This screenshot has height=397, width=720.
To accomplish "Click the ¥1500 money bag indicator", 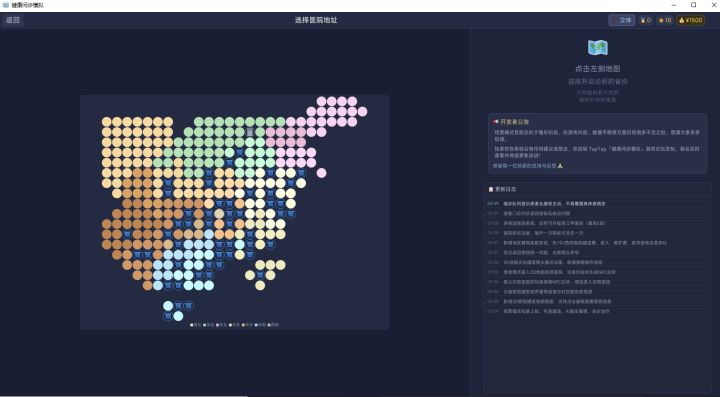I will coord(691,20).
